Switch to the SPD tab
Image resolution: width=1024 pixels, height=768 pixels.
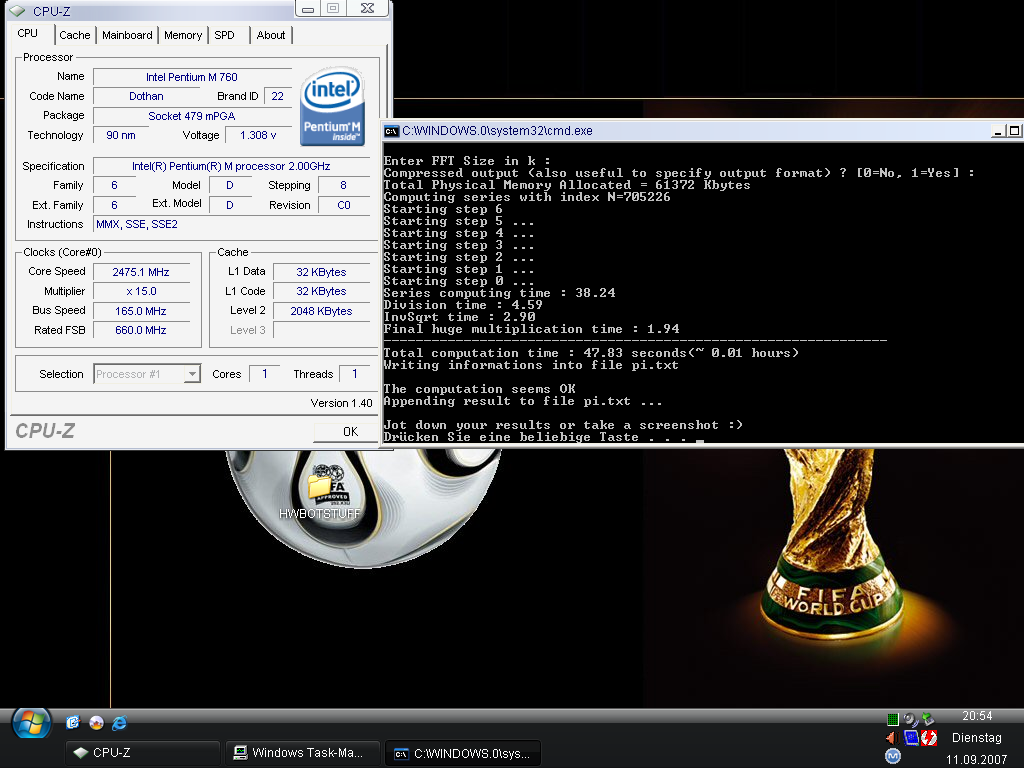225,35
